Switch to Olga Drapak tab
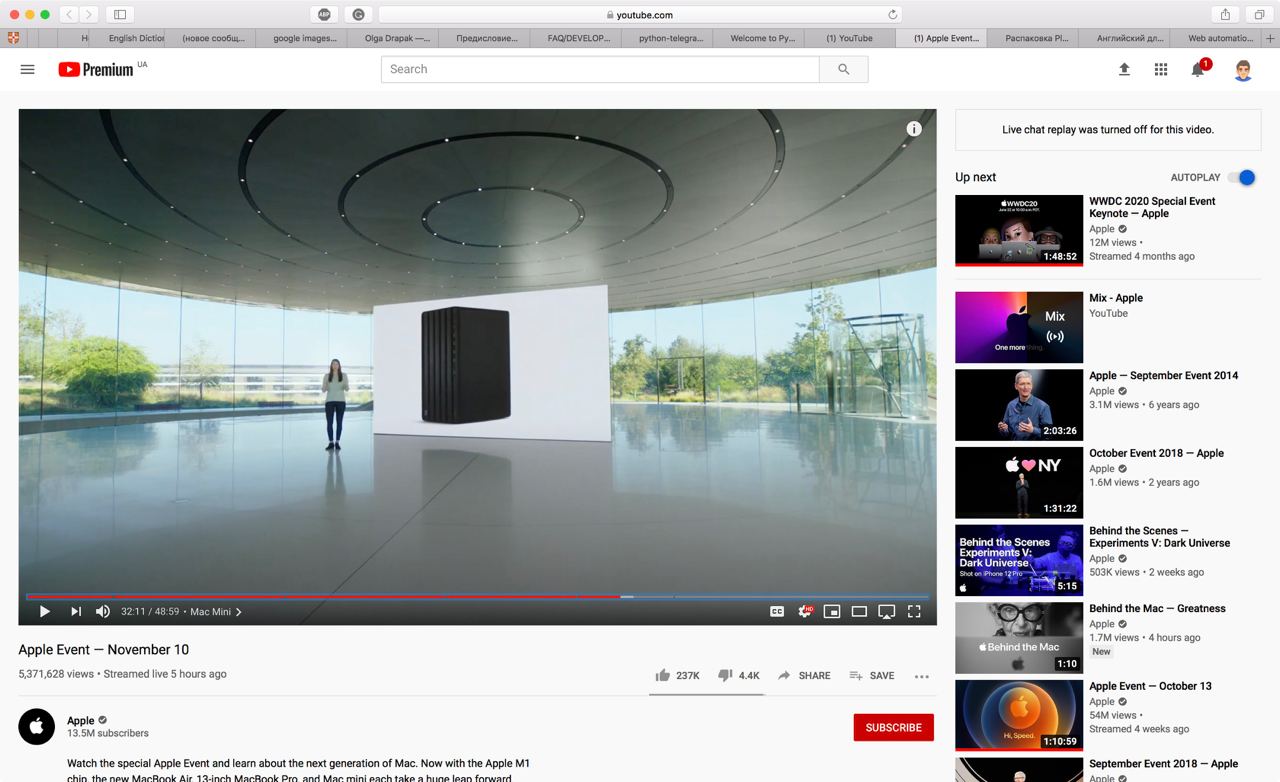This screenshot has width=1280, height=782. tap(395, 38)
